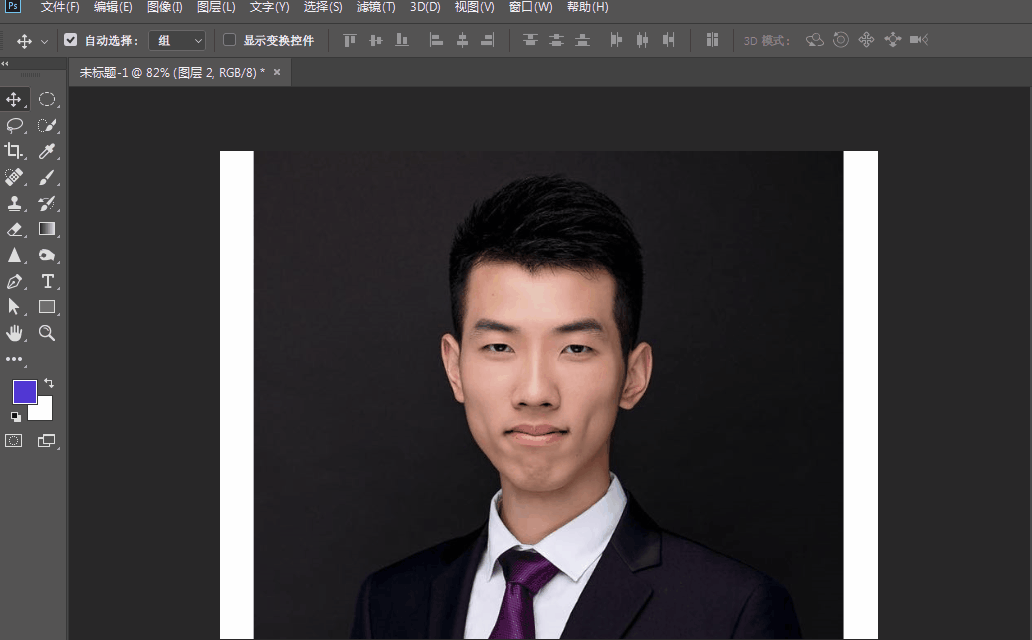Image resolution: width=1032 pixels, height=640 pixels.
Task: Open the 滤镜 menu
Action: pyautogui.click(x=374, y=7)
